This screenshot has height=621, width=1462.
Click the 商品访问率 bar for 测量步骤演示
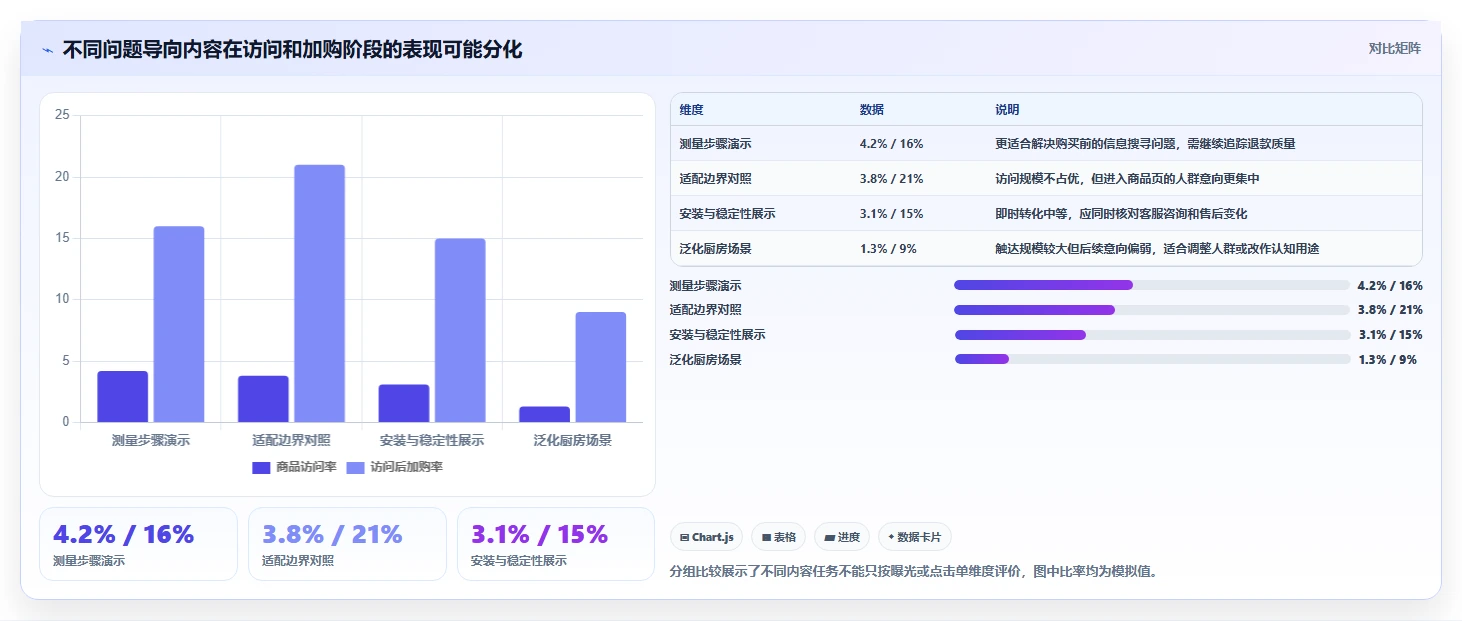(123, 396)
